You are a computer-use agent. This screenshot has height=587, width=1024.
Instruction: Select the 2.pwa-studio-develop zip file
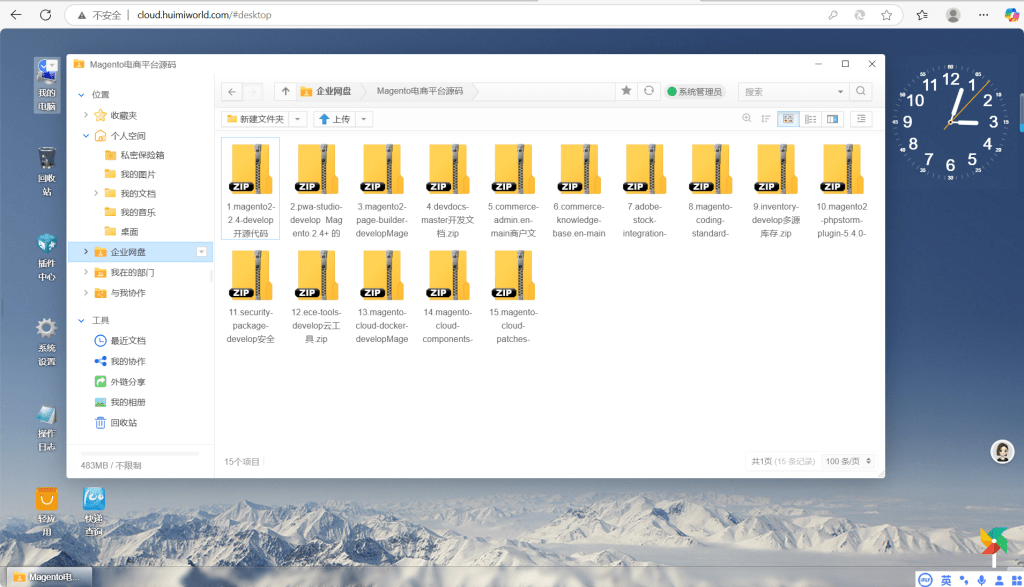[x=316, y=188]
